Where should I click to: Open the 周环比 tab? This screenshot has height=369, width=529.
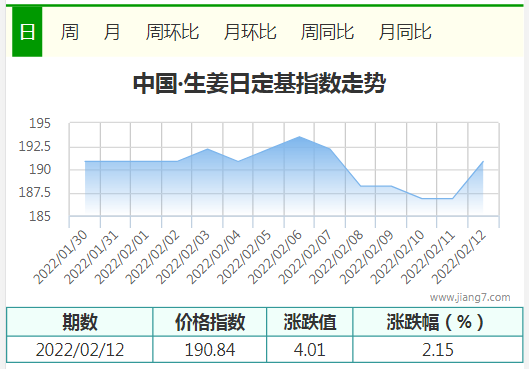(x=172, y=32)
